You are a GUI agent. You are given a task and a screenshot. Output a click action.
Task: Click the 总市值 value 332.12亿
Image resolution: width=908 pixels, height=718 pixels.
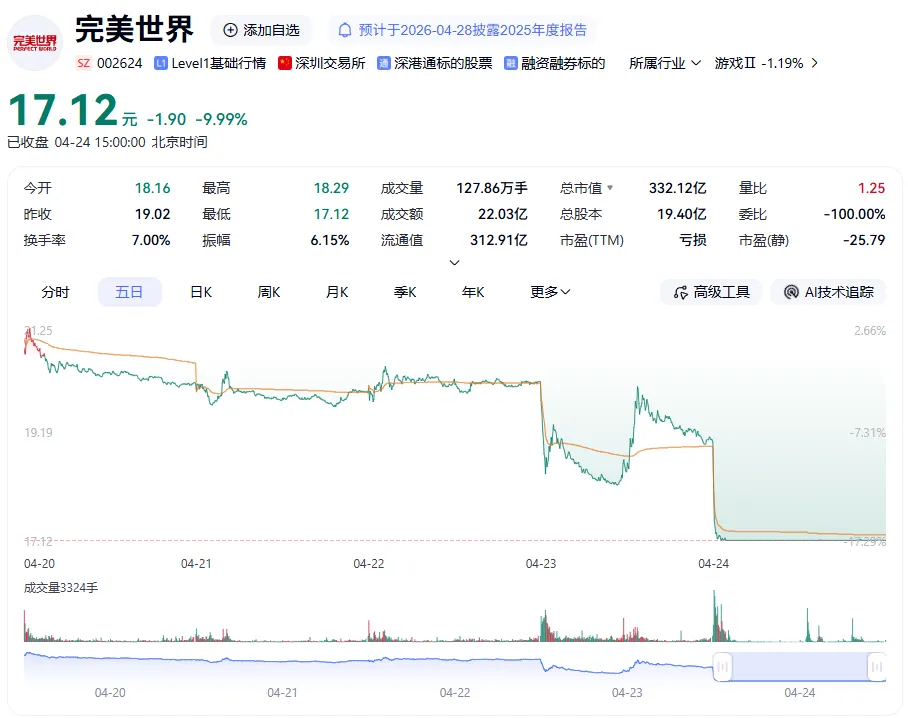pyautogui.click(x=678, y=188)
